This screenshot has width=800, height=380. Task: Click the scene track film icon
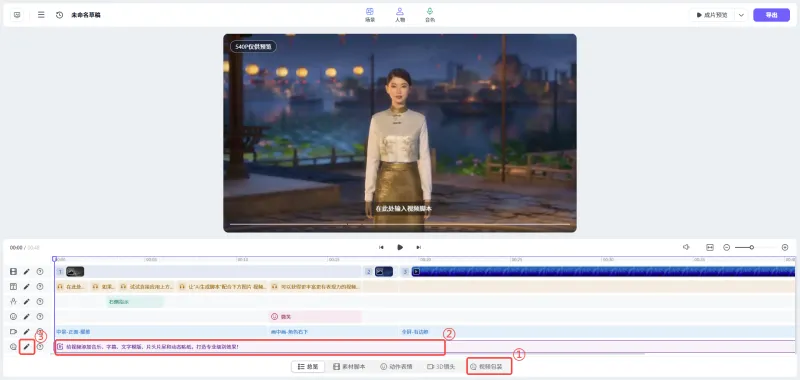[14, 271]
